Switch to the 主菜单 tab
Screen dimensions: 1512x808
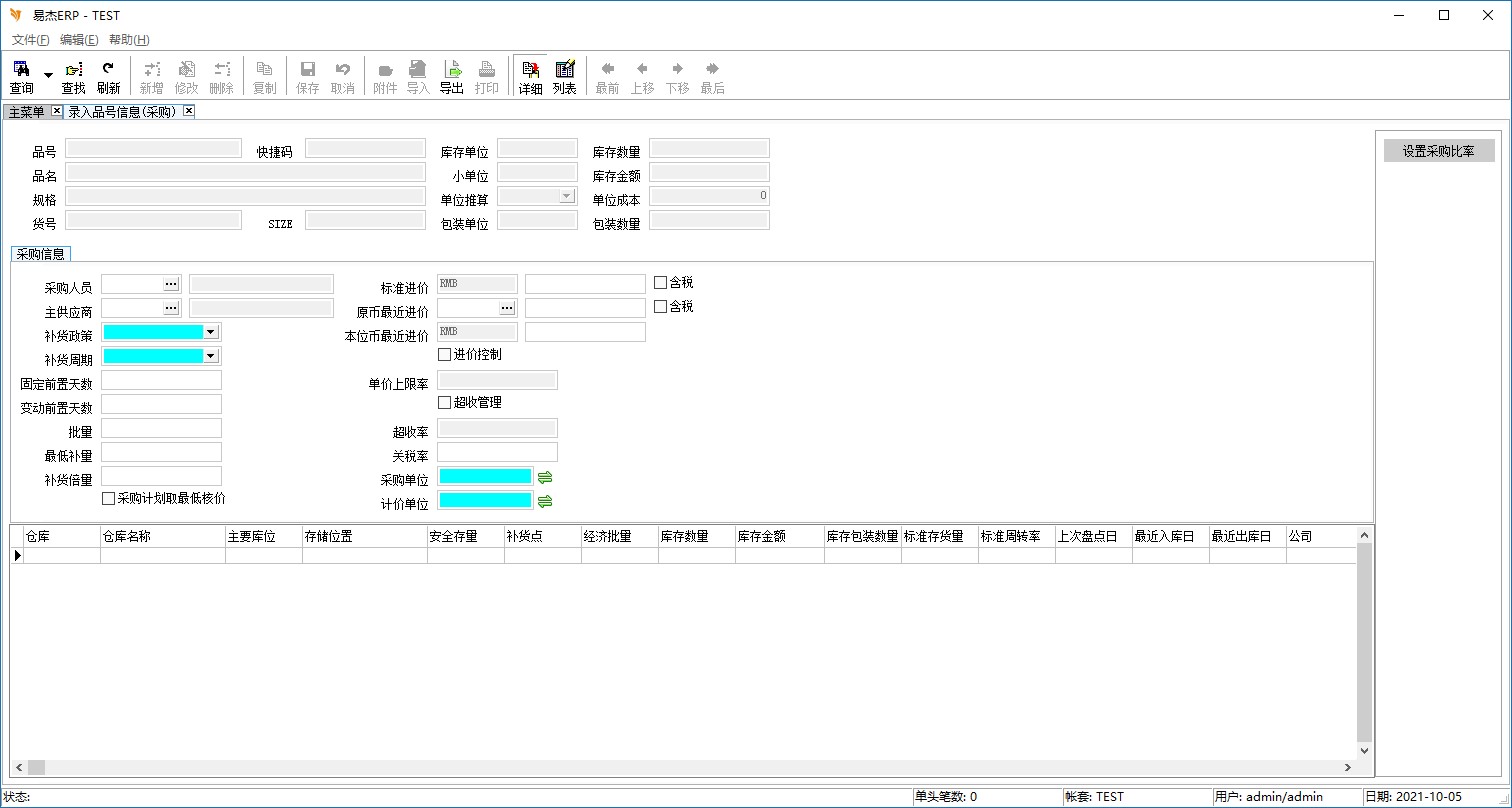pos(27,112)
